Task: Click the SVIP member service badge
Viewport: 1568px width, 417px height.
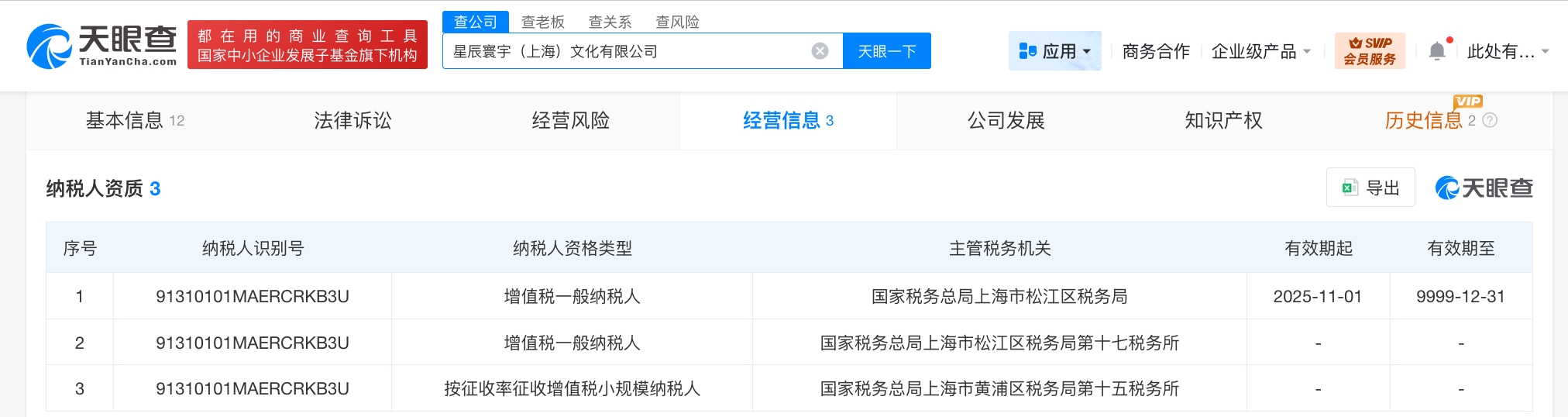Action: click(x=1369, y=51)
